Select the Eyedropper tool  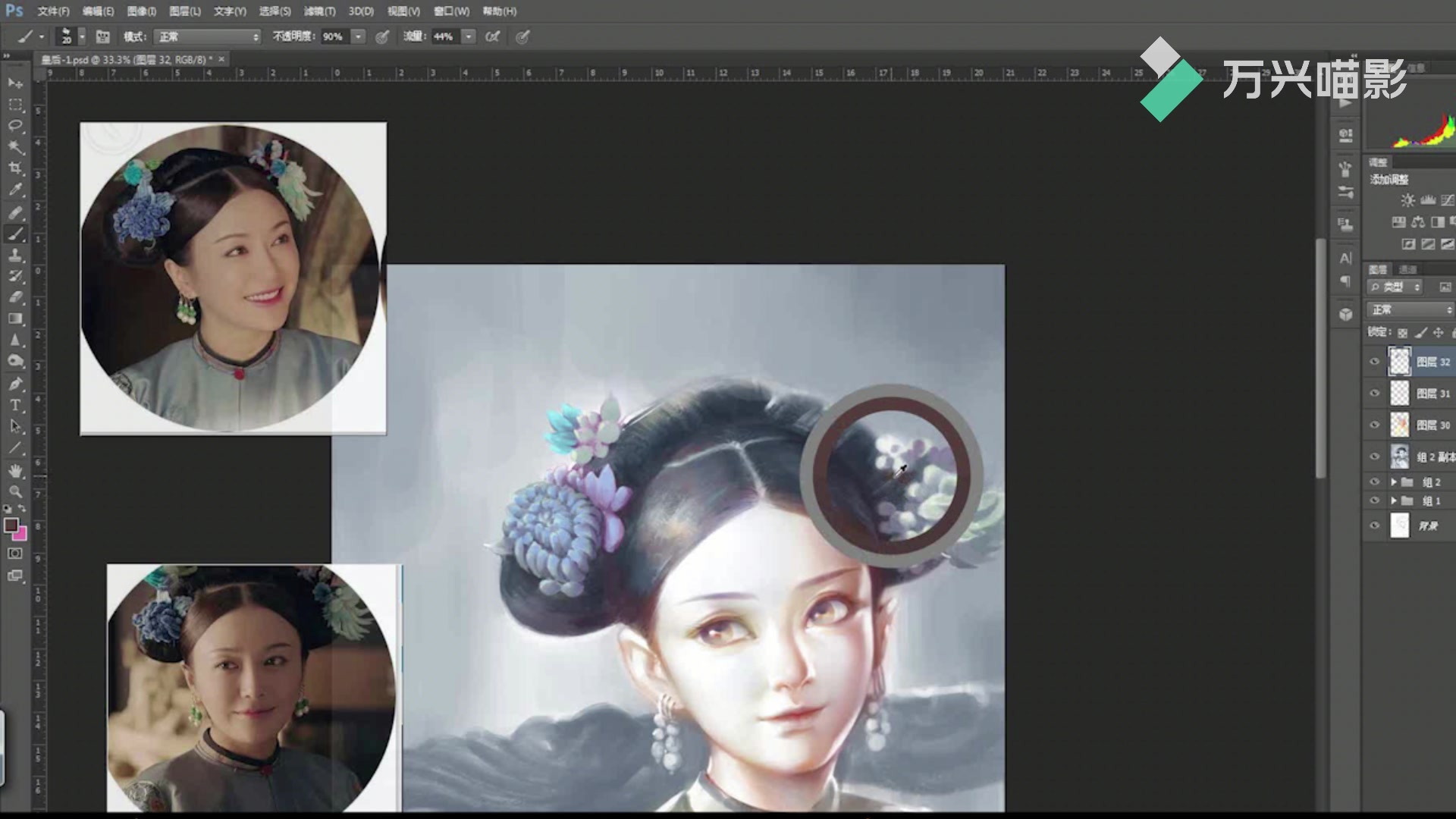[x=15, y=190]
